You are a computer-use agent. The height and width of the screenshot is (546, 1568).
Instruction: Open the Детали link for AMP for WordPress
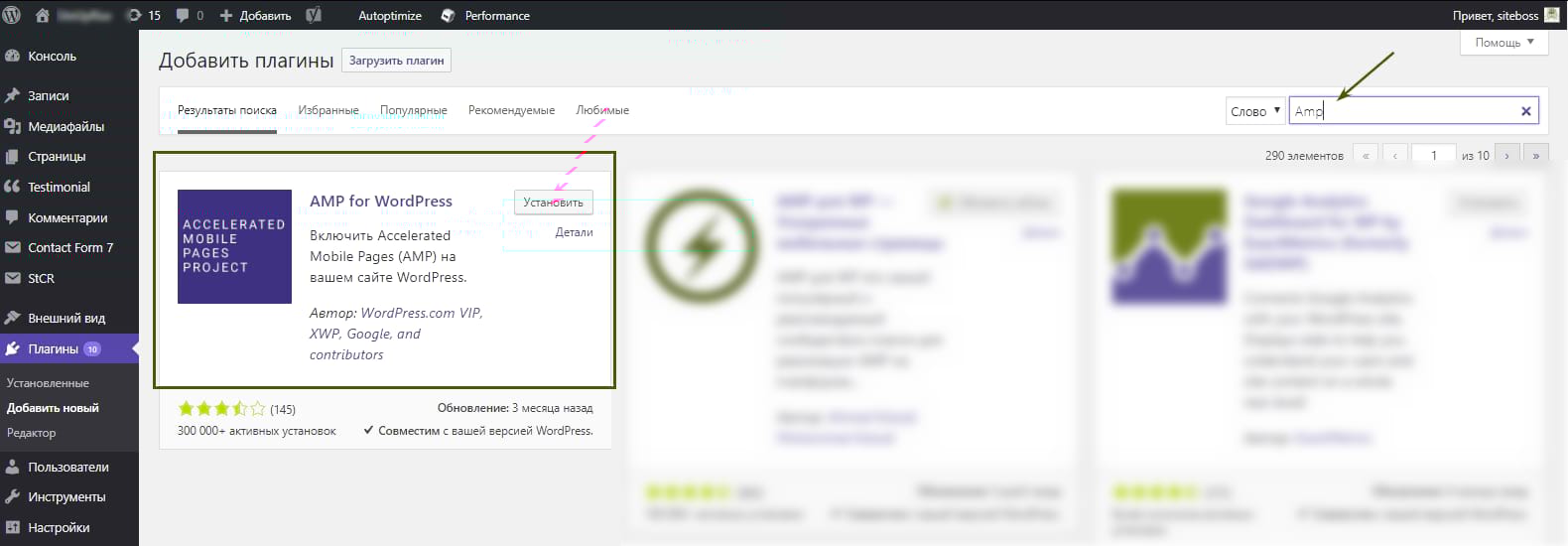tap(574, 232)
